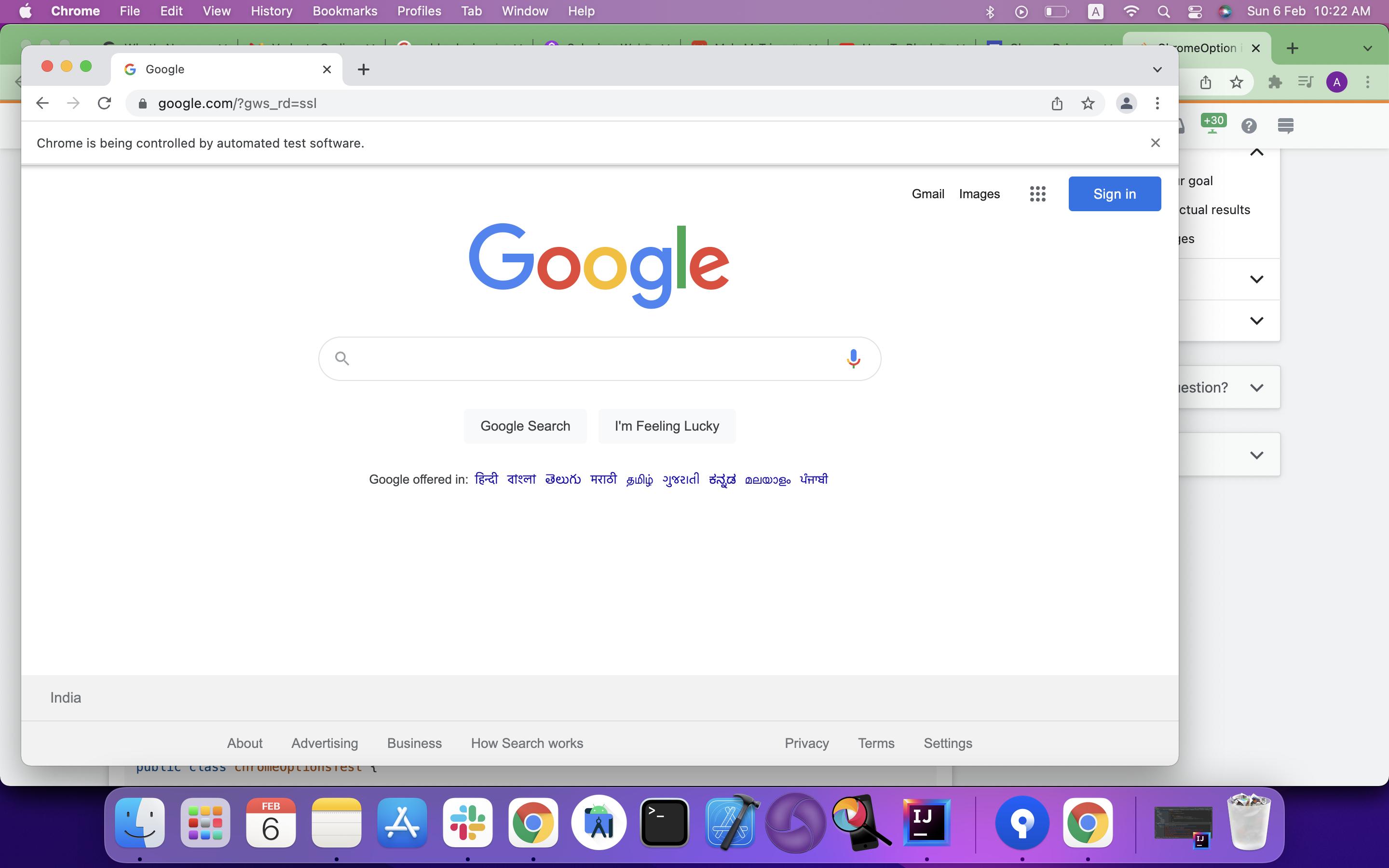Expand the tab search chevron in the front window
The height and width of the screenshot is (868, 1389).
click(1157, 69)
